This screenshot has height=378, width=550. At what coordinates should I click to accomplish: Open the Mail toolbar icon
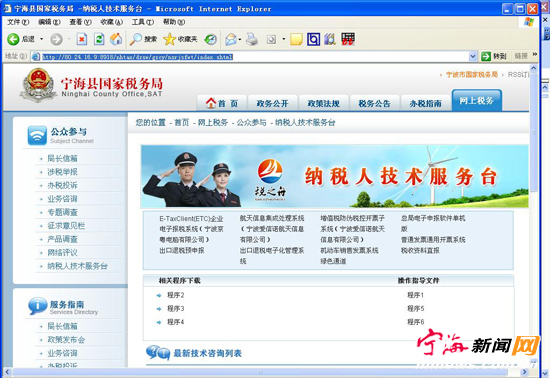tap(230, 39)
